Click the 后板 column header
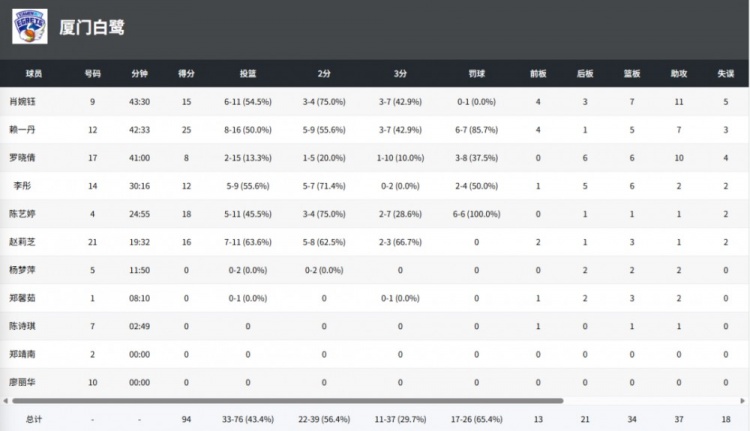This screenshot has width=750, height=431. coord(585,74)
